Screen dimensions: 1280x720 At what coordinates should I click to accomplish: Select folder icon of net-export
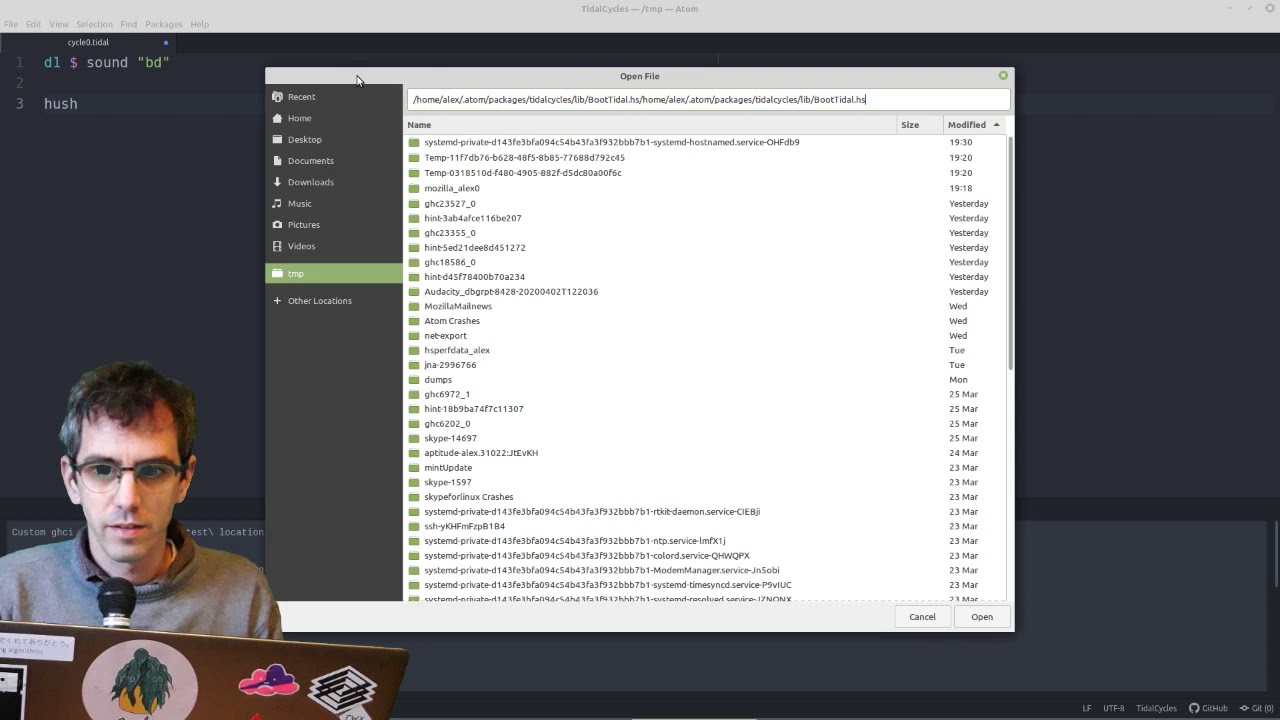[414, 336]
